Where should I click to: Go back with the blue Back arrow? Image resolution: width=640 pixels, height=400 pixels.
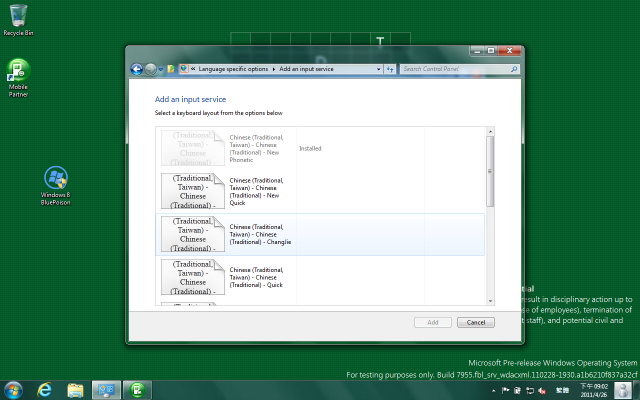click(136, 69)
